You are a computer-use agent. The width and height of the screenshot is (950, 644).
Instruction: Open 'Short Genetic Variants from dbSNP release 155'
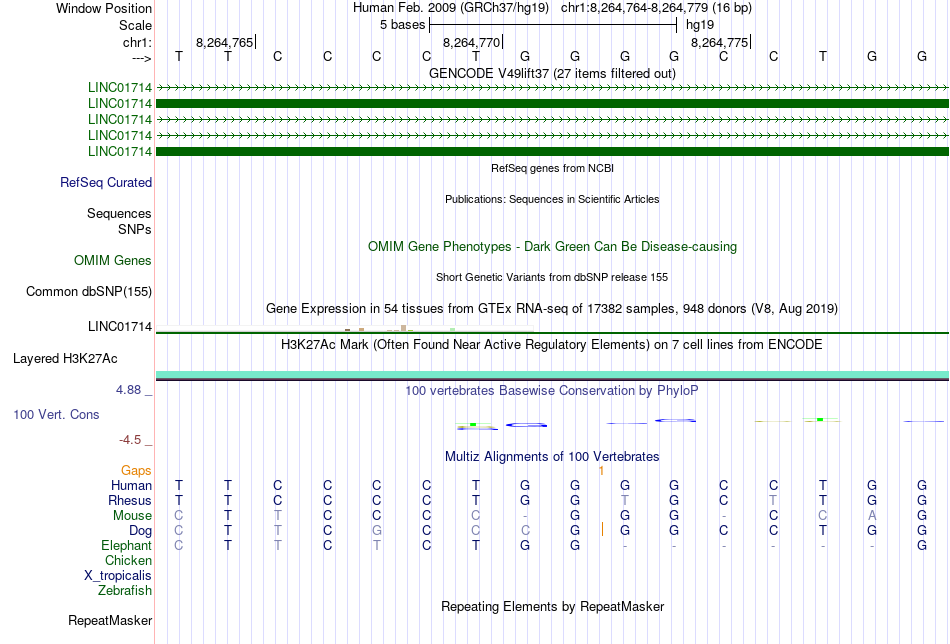552,277
